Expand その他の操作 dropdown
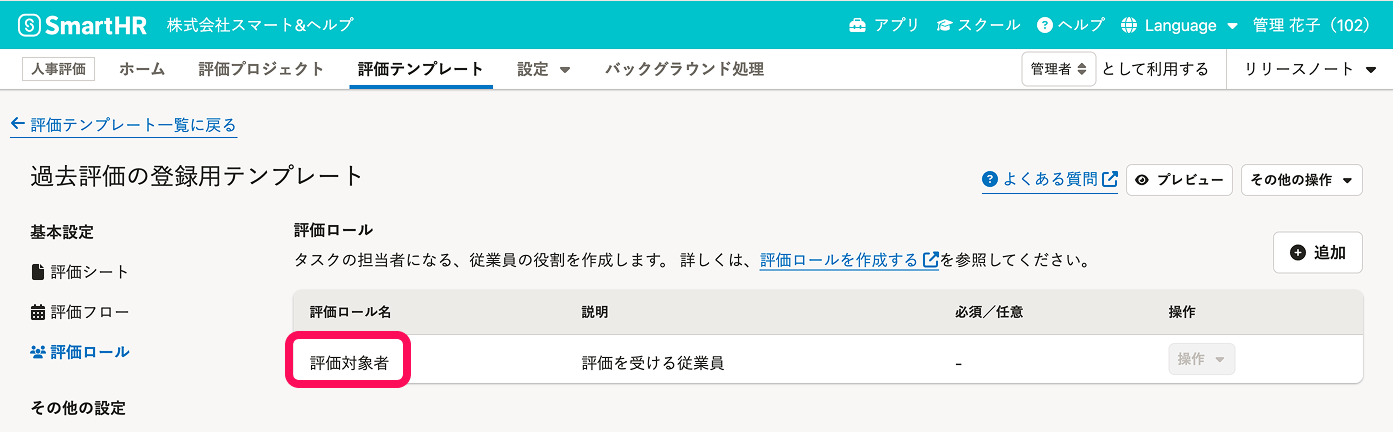Viewport: 1393px width, 432px height. tap(1301, 180)
